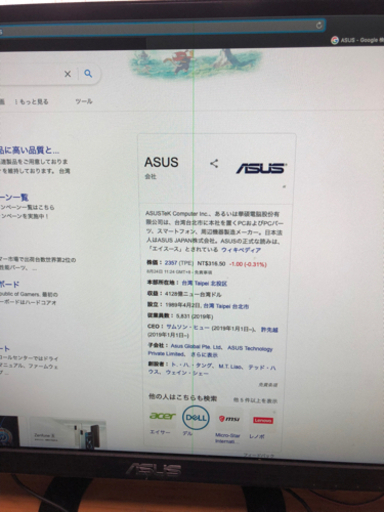This screenshot has width=384, height=512.
Task: Click the share icon beside ASUS title
Action: tap(214, 163)
